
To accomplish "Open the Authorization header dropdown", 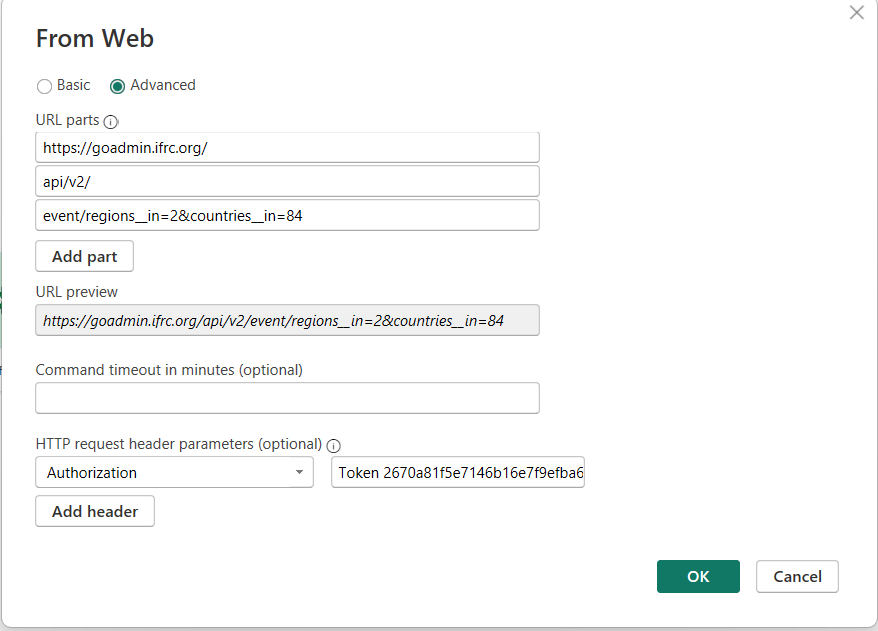I will (x=174, y=473).
